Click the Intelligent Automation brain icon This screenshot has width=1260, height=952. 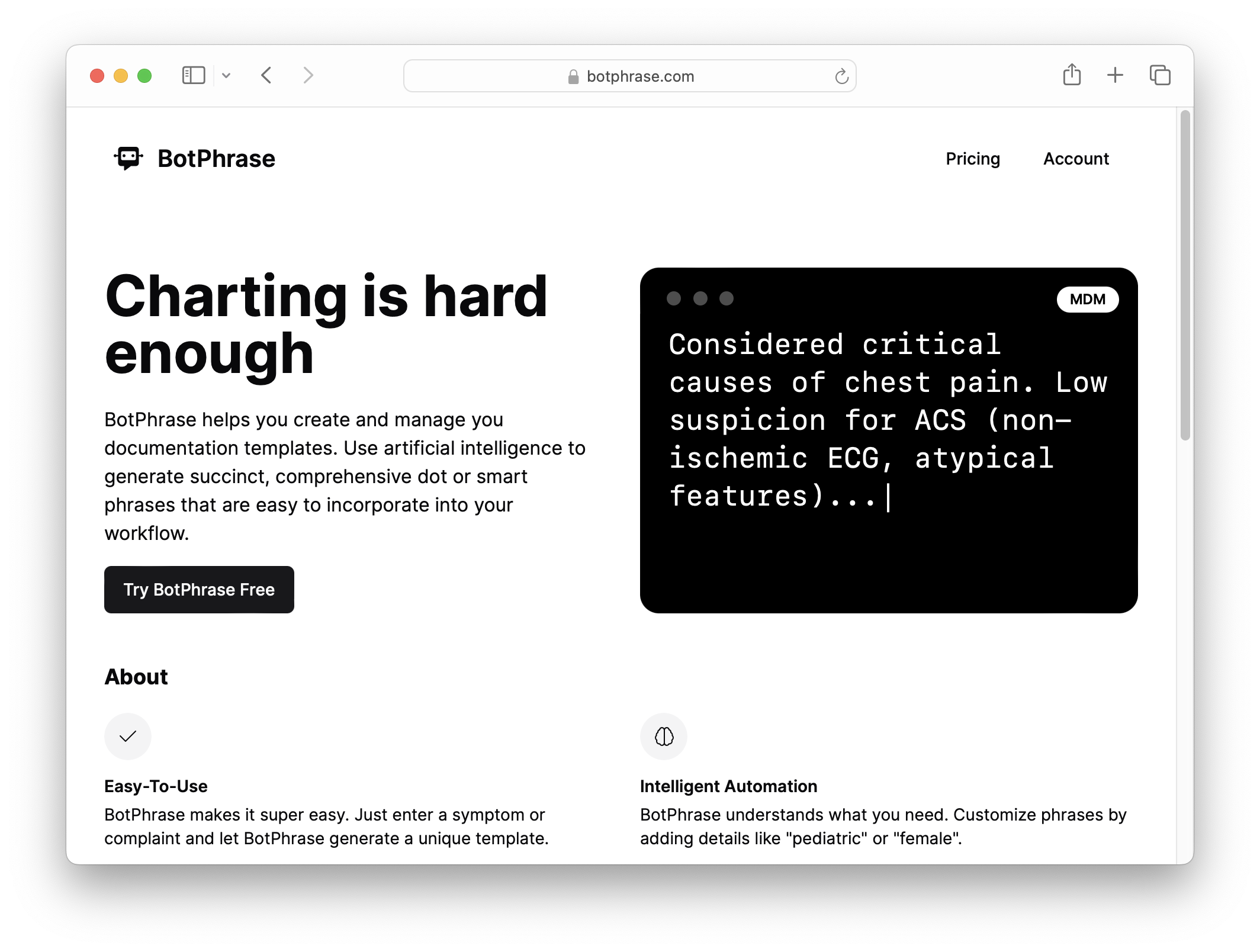(664, 736)
